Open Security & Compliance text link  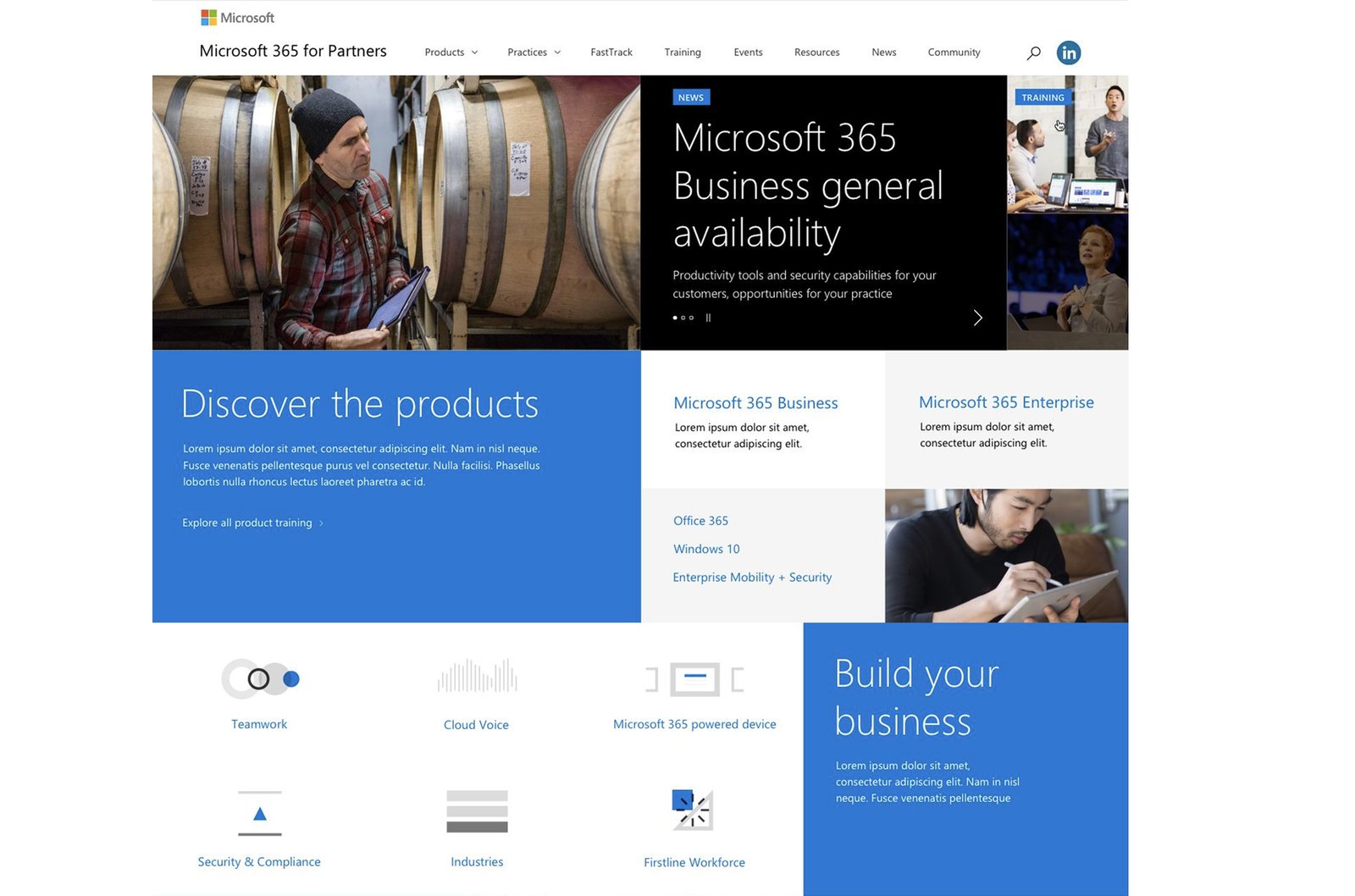(259, 862)
